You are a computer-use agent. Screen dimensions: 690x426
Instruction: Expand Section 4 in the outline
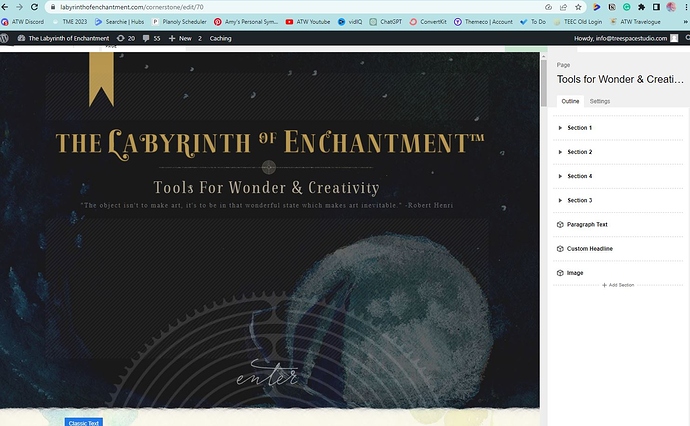(x=560, y=176)
